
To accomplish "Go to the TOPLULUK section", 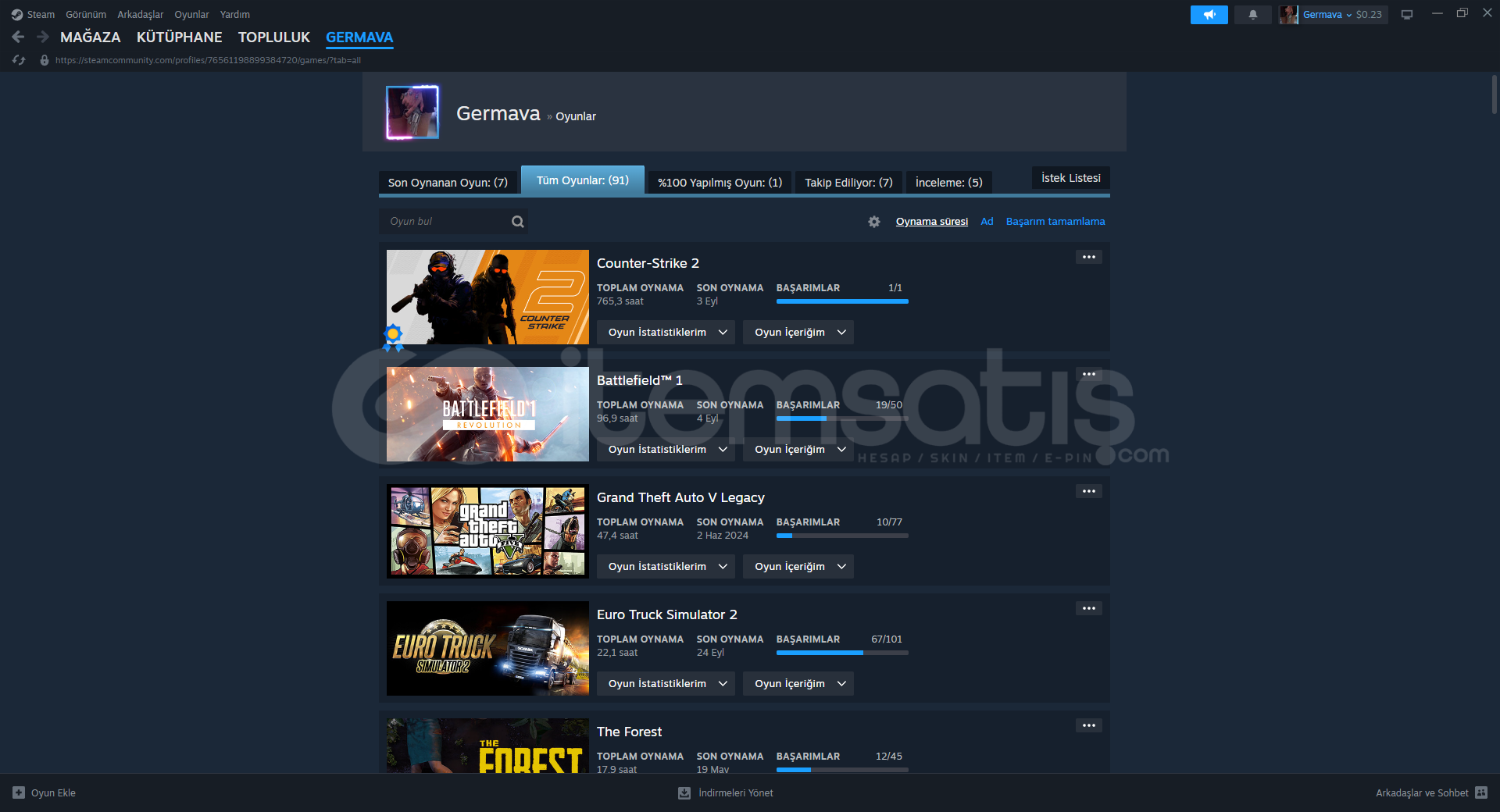I will click(x=274, y=37).
